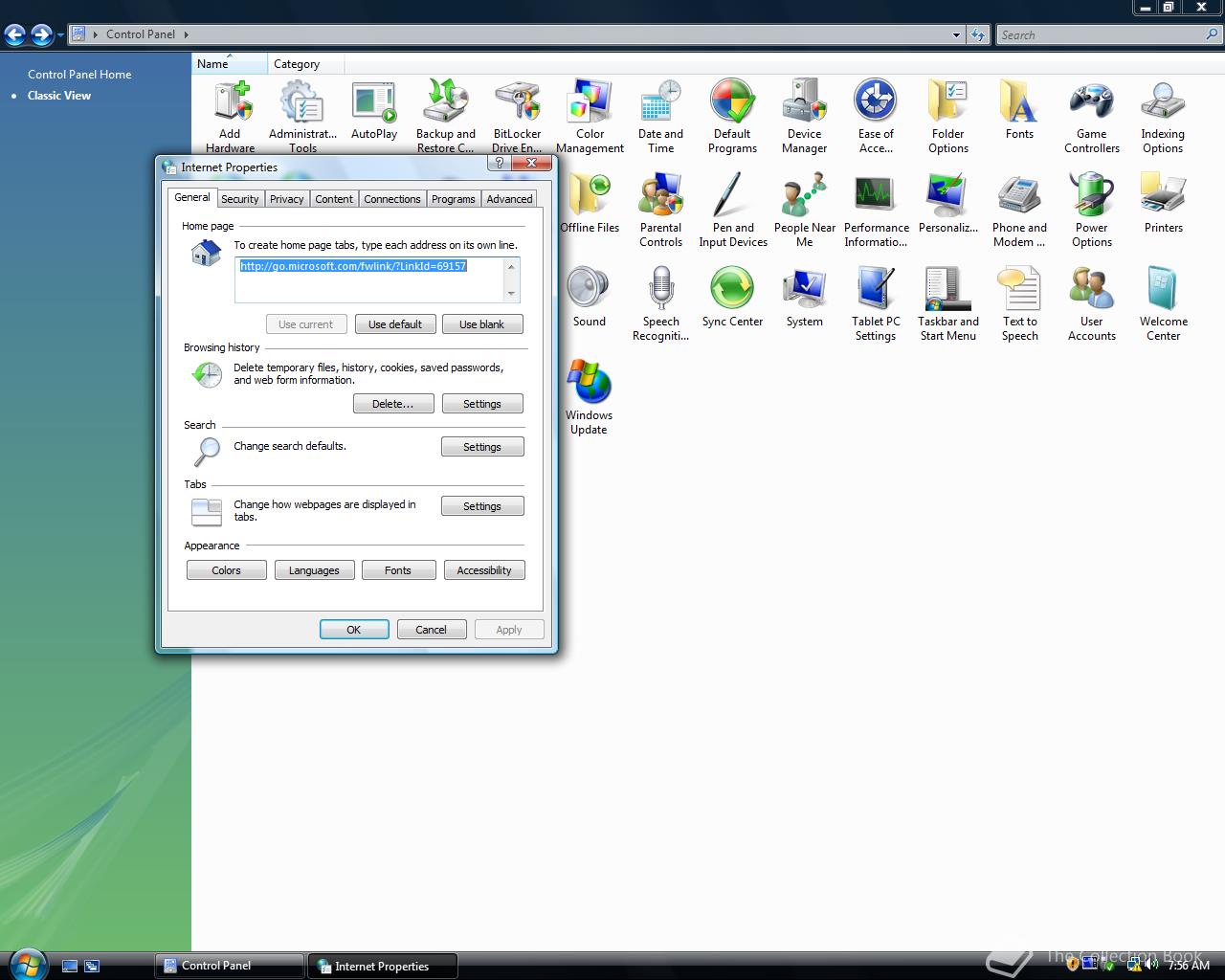Open Game Controllers icon

click(1092, 116)
